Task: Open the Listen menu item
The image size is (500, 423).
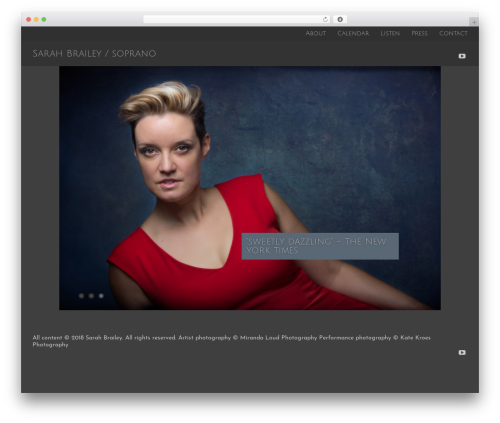Action: click(390, 34)
